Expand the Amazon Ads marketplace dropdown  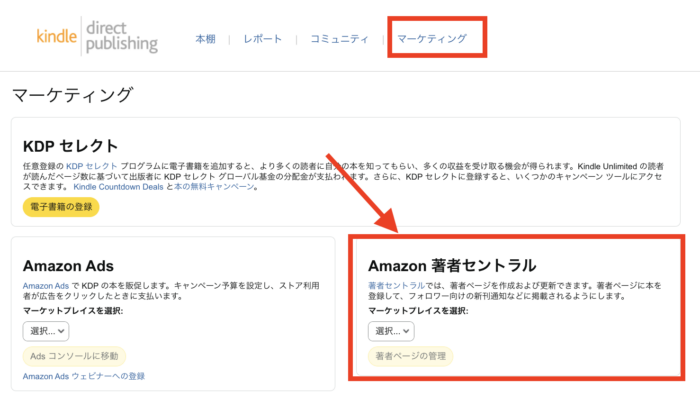[46, 331]
